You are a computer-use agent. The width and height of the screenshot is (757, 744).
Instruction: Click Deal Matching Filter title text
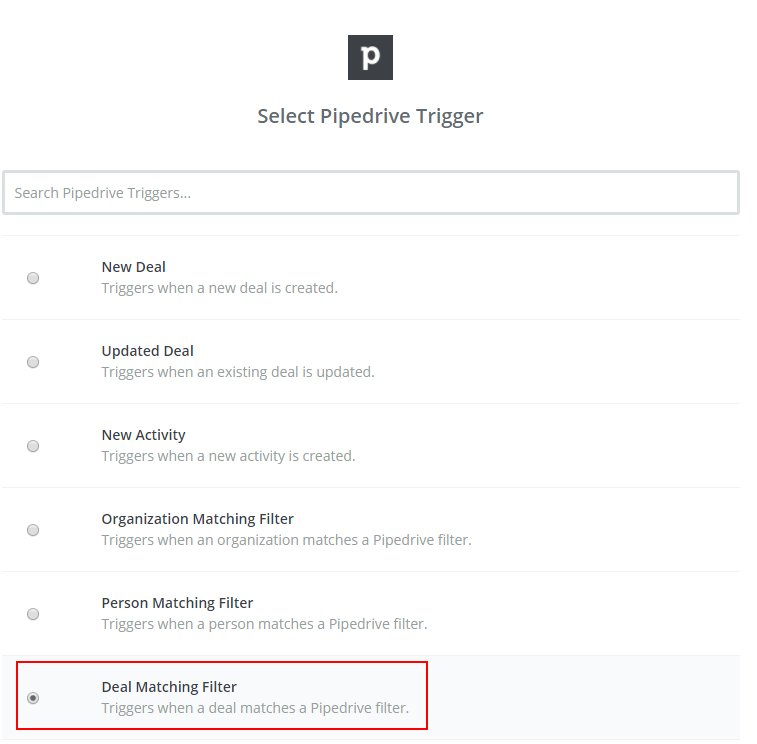click(x=169, y=687)
